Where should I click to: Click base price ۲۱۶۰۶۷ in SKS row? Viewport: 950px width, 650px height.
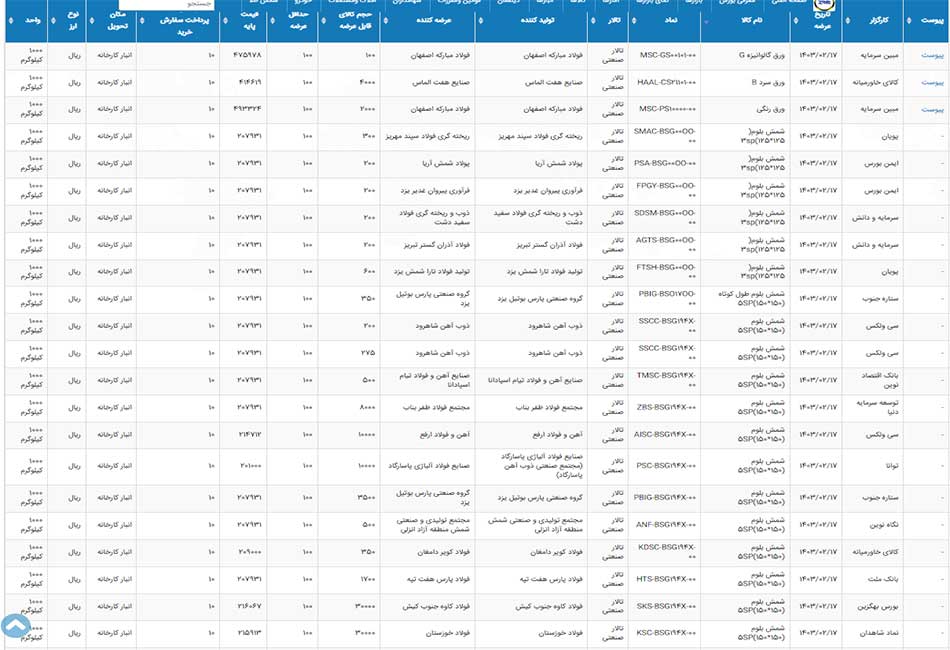(249, 606)
